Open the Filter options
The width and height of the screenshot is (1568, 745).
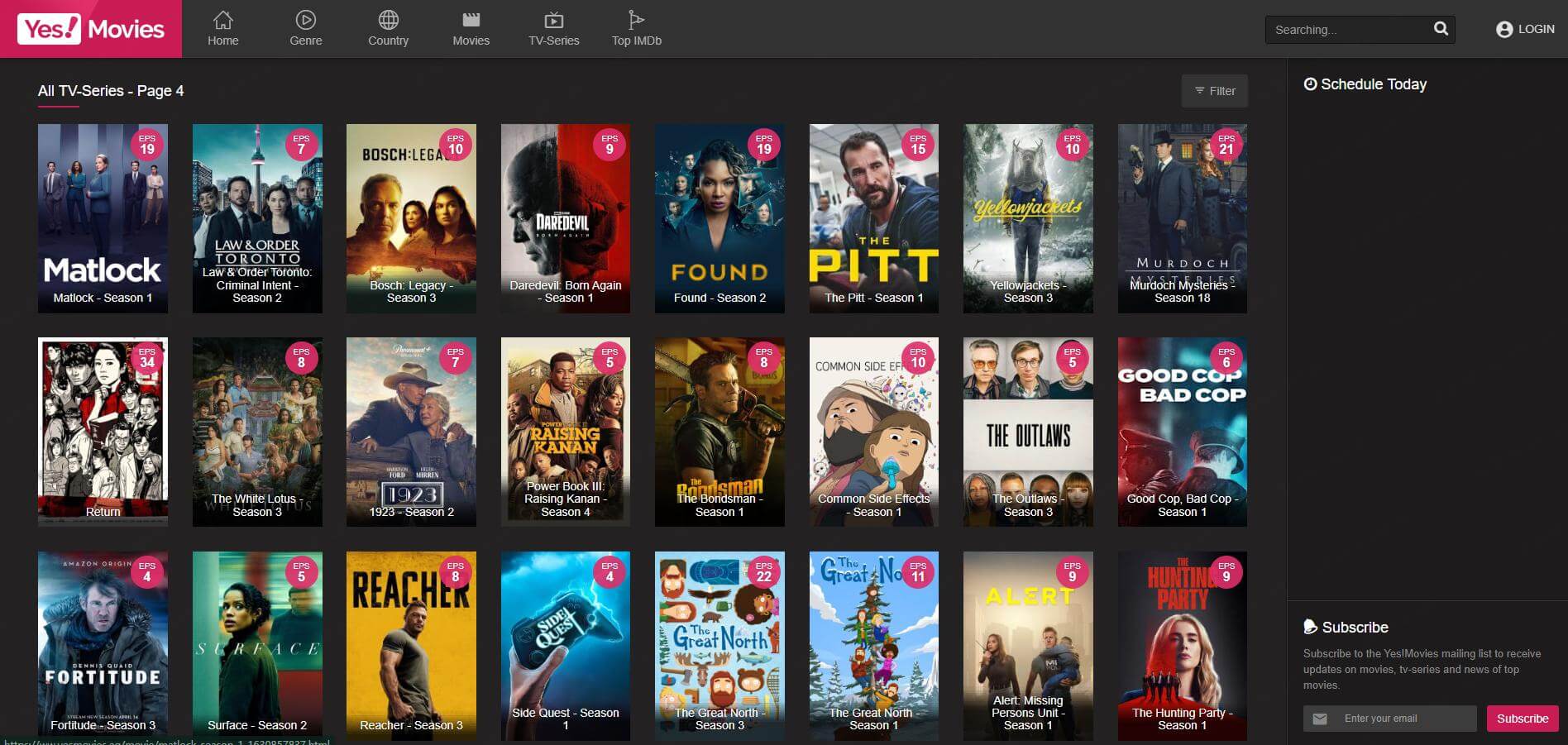[1215, 91]
